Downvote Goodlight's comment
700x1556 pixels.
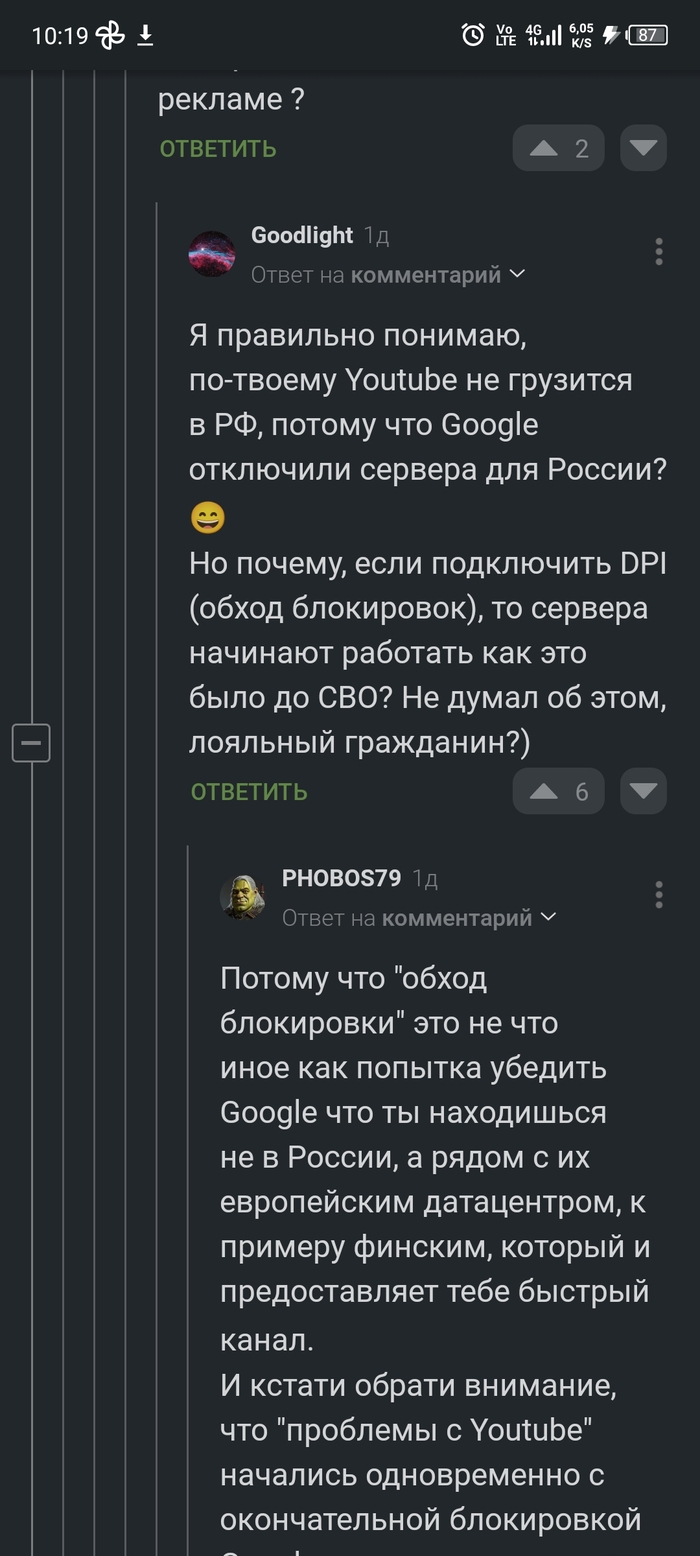(x=643, y=792)
